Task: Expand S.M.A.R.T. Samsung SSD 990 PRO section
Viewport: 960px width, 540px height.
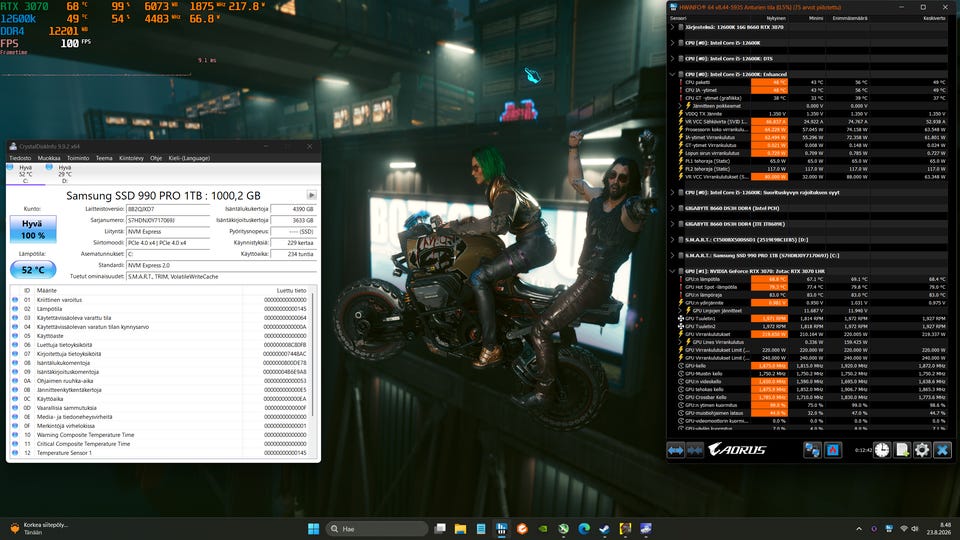Action: point(673,255)
